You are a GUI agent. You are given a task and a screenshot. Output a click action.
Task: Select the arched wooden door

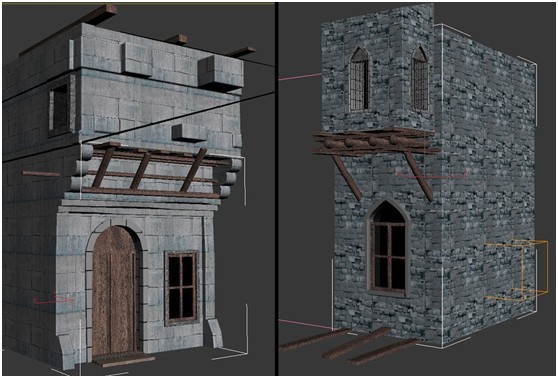point(115,290)
